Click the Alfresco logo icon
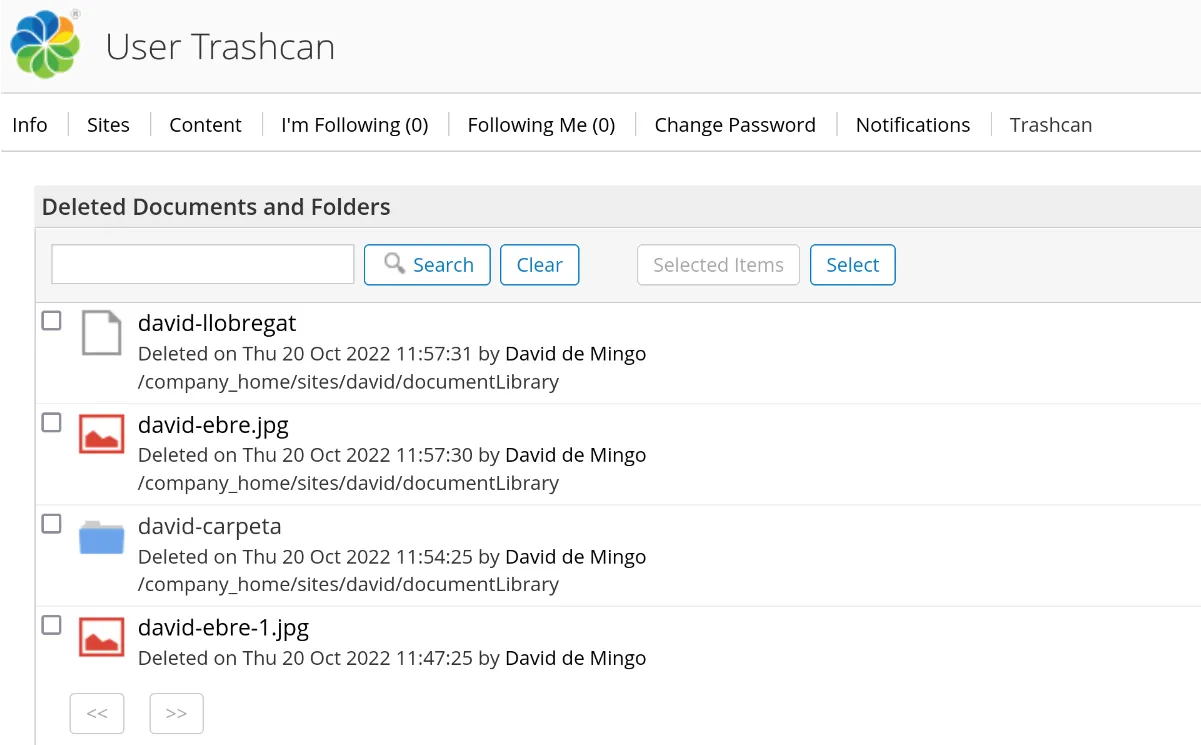Image resolution: width=1201 pixels, height=745 pixels. click(x=45, y=45)
